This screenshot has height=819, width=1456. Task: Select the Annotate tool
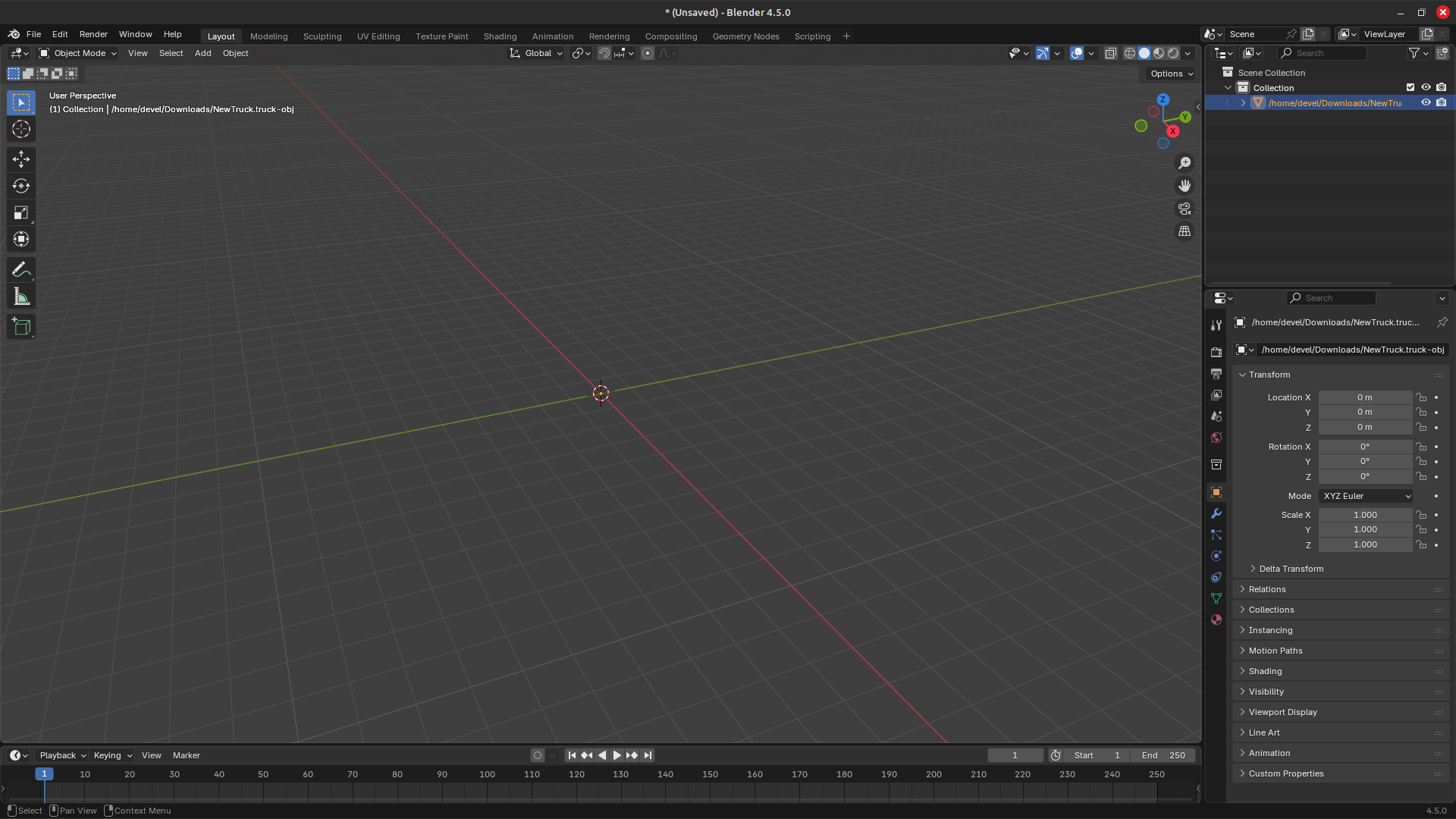pyautogui.click(x=21, y=270)
